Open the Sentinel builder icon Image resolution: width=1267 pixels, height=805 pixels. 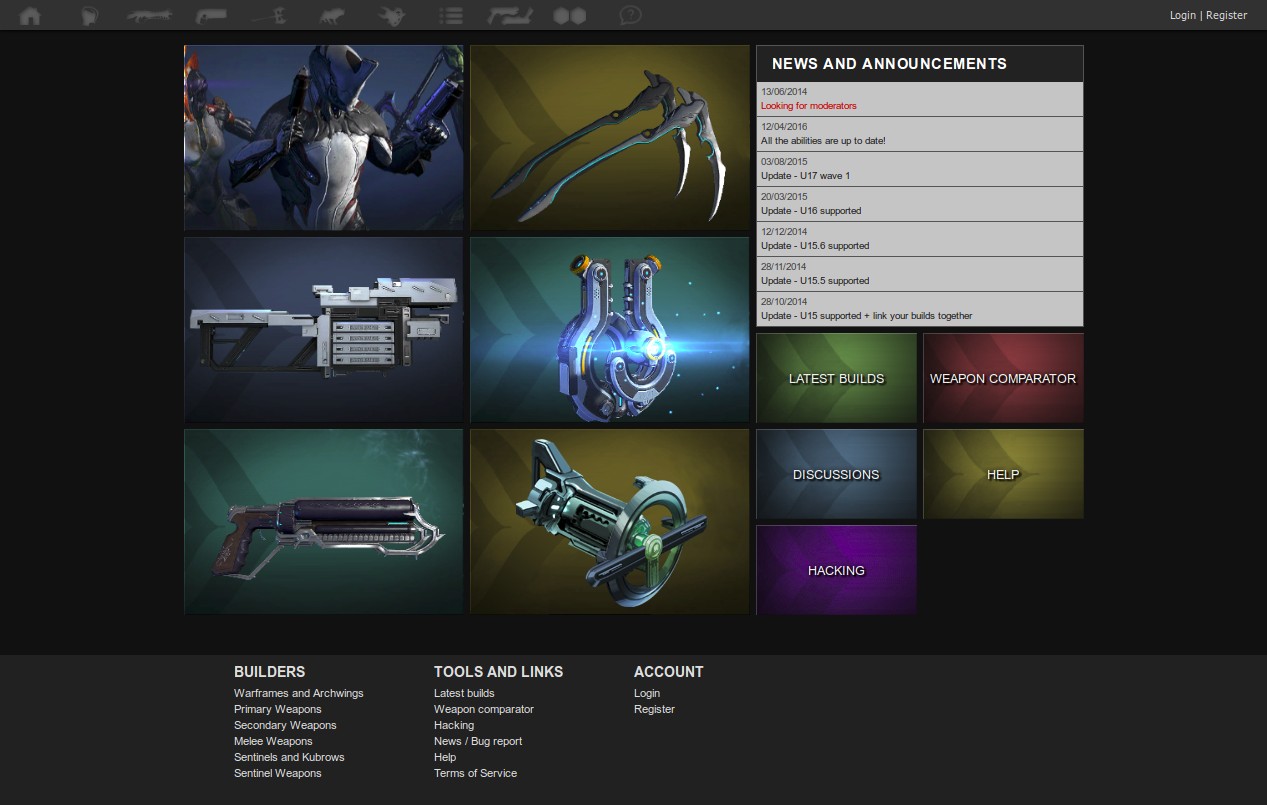pos(390,15)
